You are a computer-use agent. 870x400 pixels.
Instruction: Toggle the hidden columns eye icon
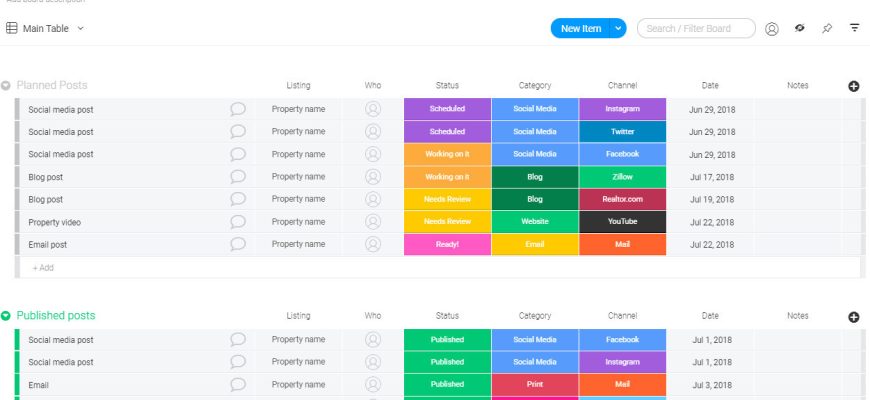tap(800, 28)
